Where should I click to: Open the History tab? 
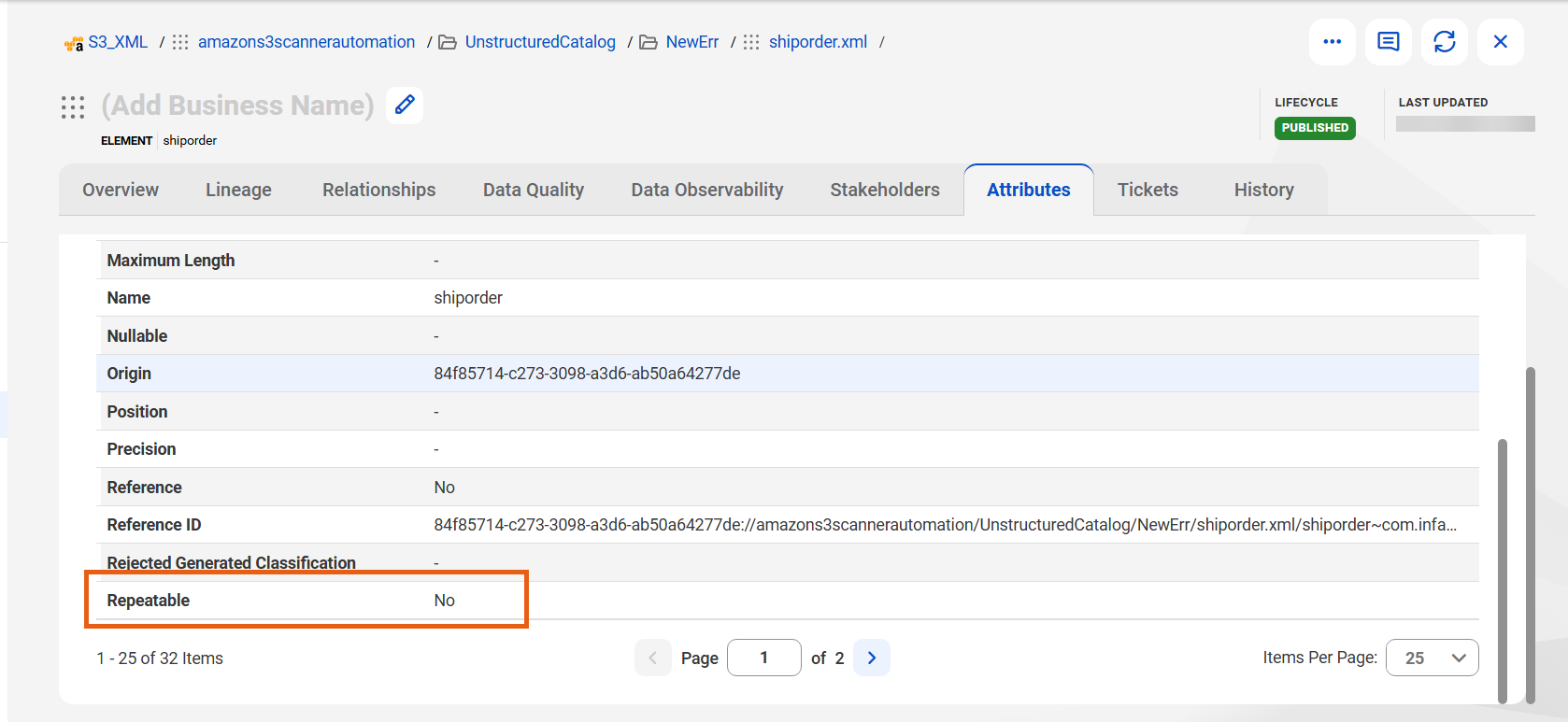[x=1263, y=190]
